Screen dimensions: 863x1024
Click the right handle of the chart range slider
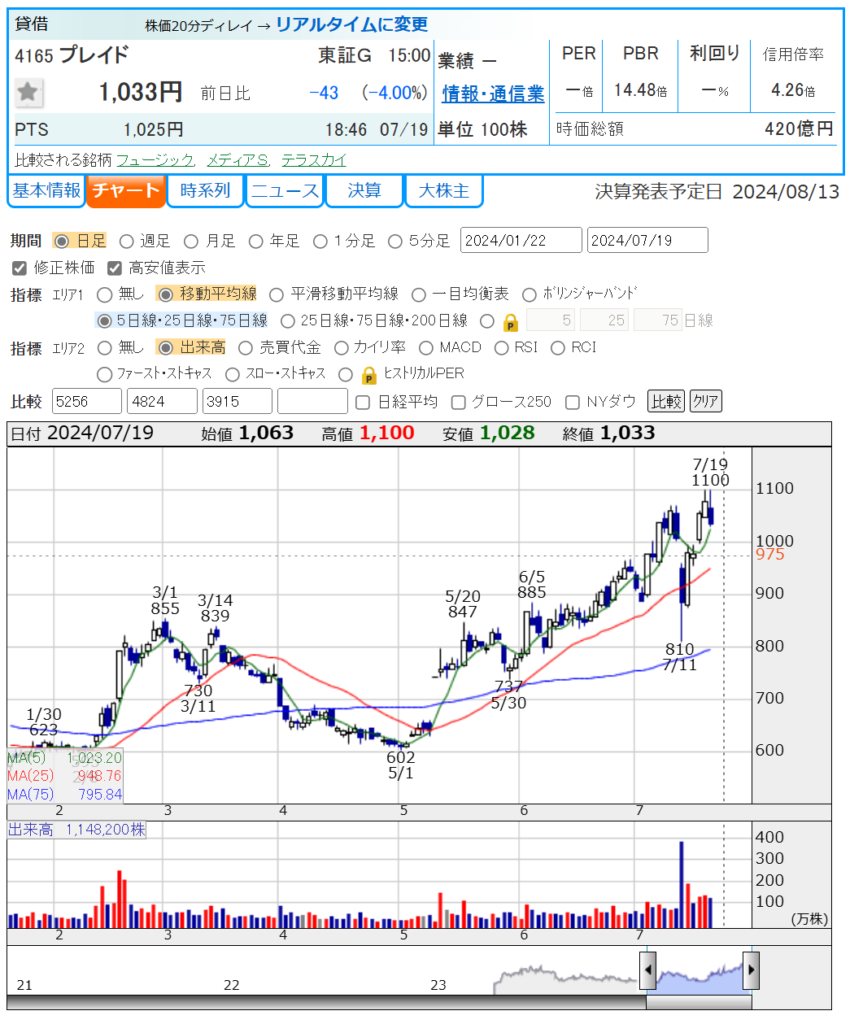[x=751, y=970]
